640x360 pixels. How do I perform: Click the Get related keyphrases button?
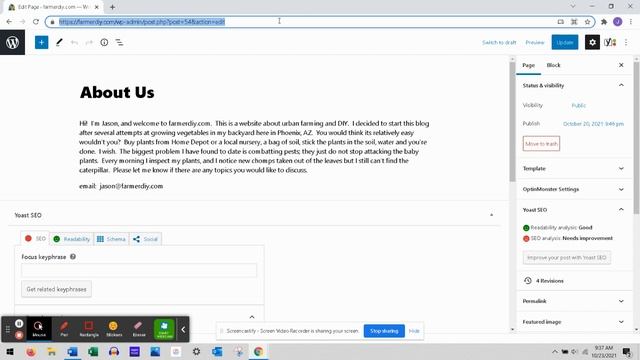click(x=56, y=289)
